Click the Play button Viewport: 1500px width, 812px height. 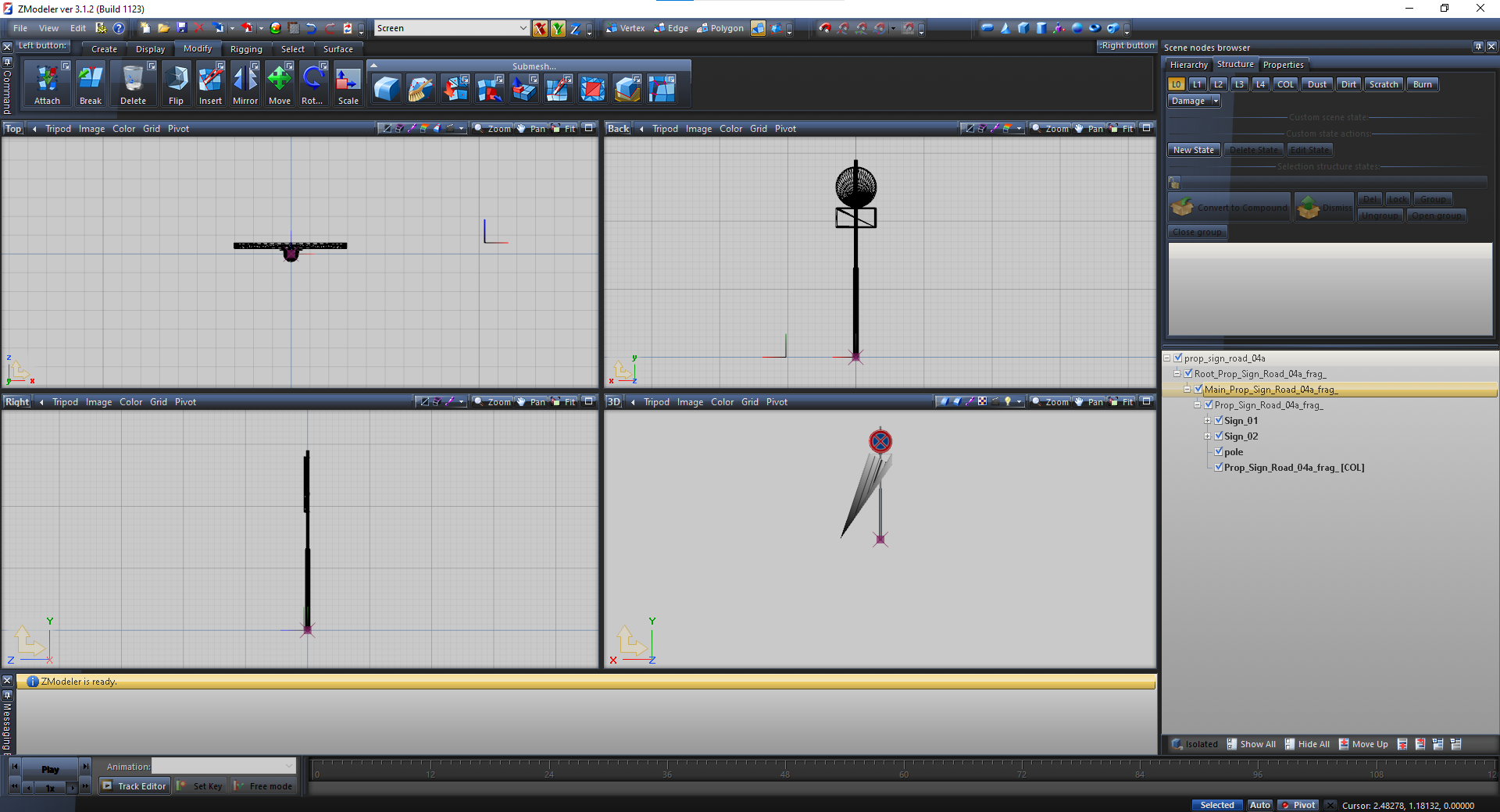coord(50,769)
